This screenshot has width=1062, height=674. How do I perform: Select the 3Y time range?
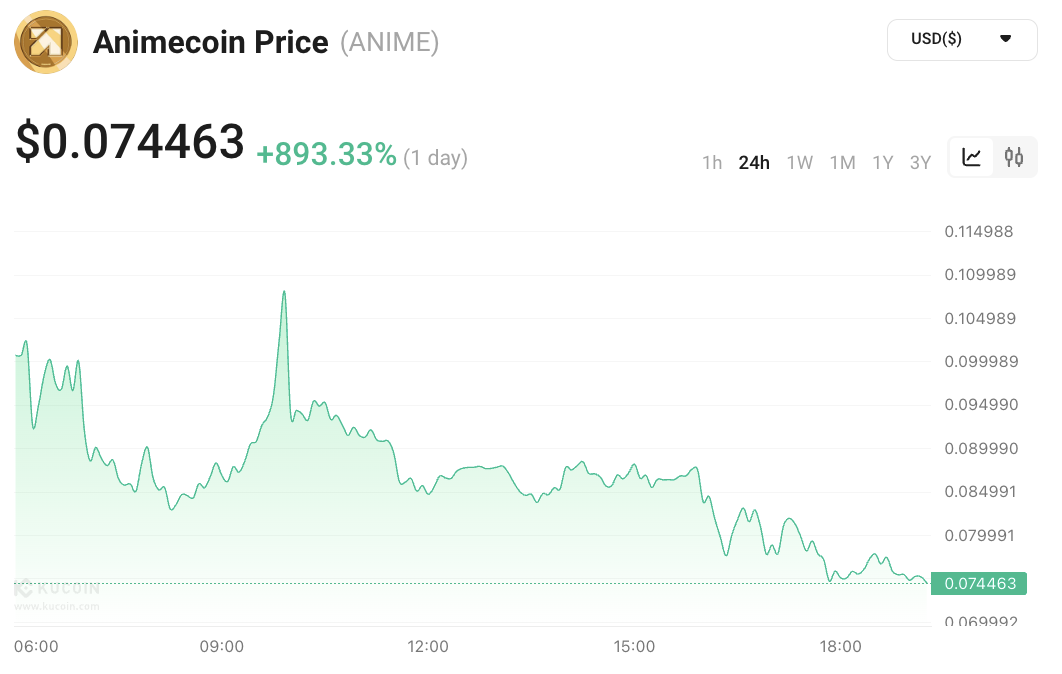pyautogui.click(x=920, y=163)
